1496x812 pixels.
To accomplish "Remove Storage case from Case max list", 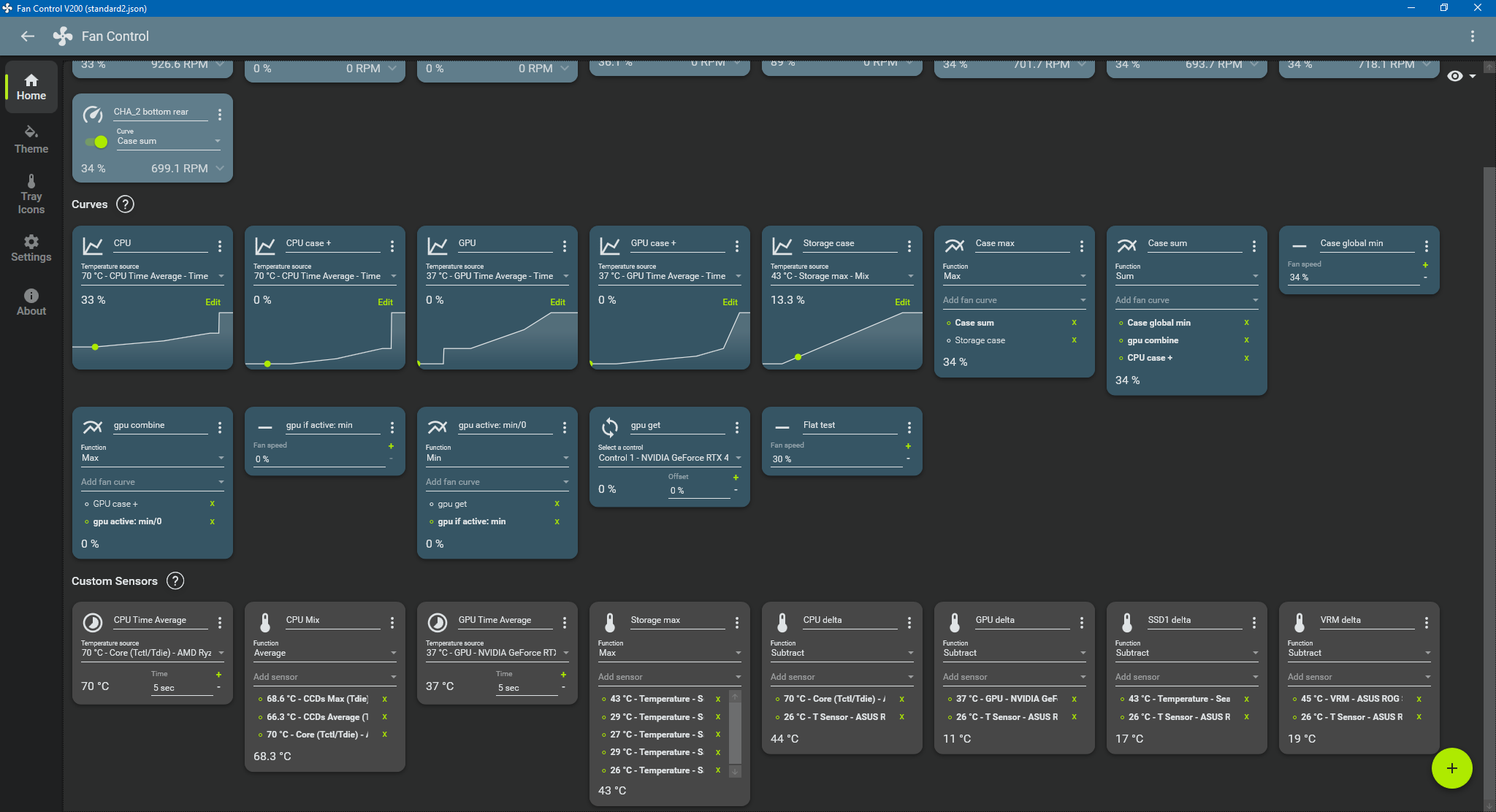I will [1074, 340].
